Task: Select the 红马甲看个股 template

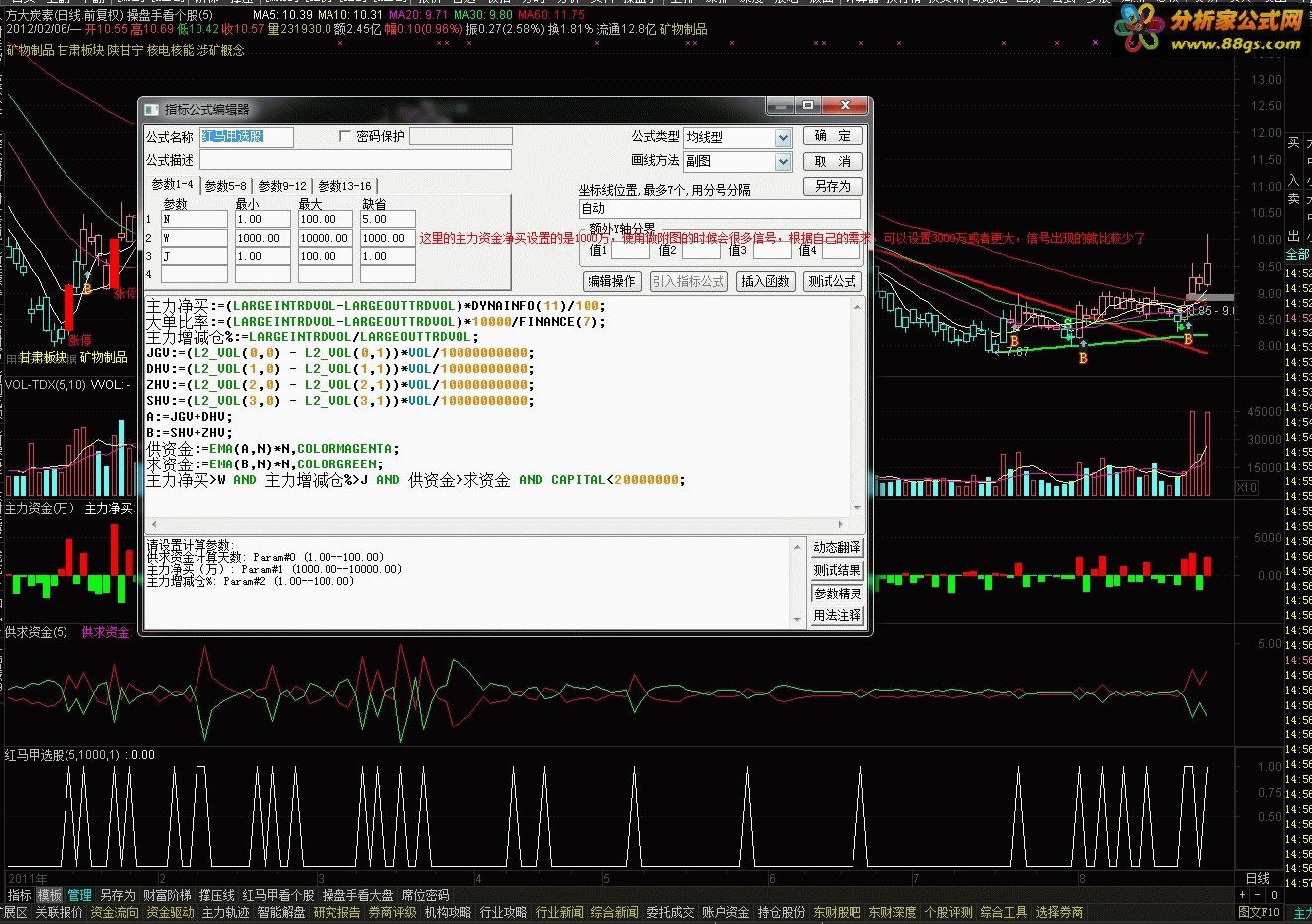Action: pos(278,895)
